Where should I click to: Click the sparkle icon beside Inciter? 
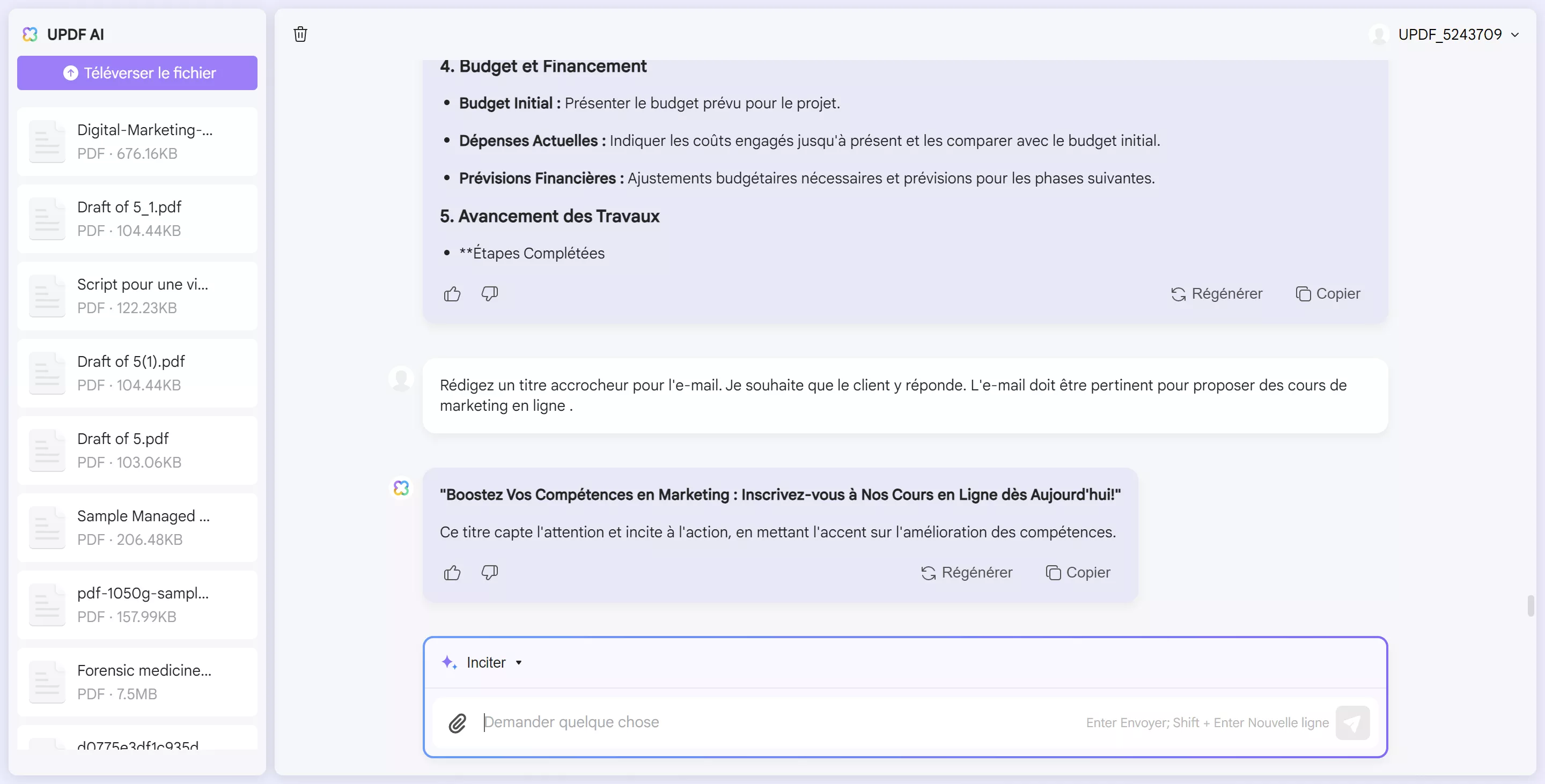(x=449, y=662)
